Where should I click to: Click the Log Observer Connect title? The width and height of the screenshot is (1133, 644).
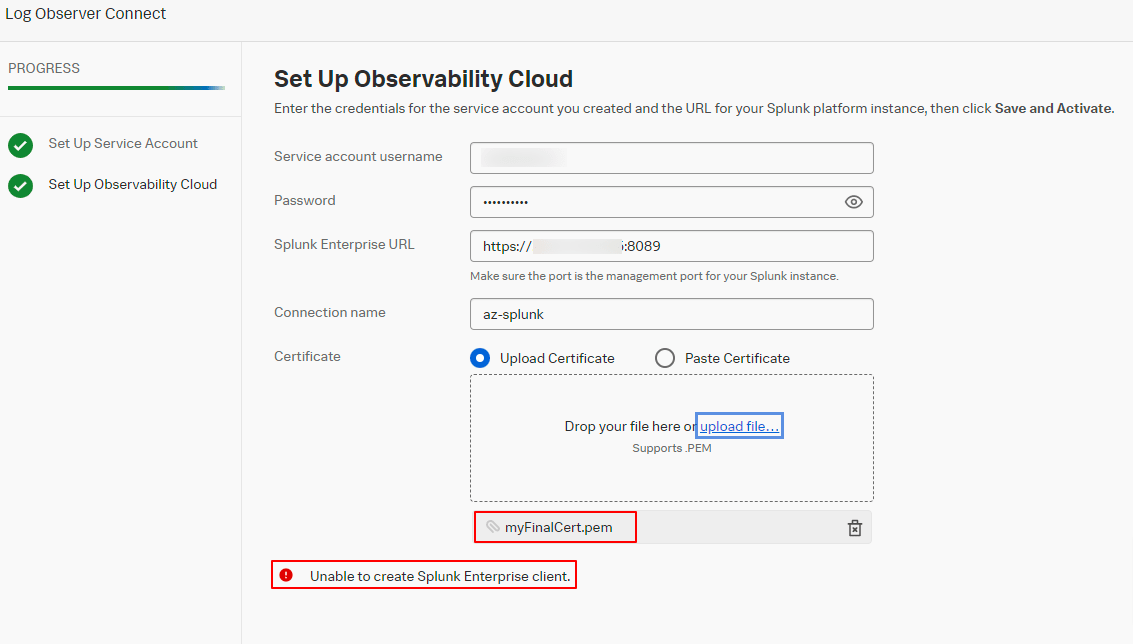click(86, 14)
